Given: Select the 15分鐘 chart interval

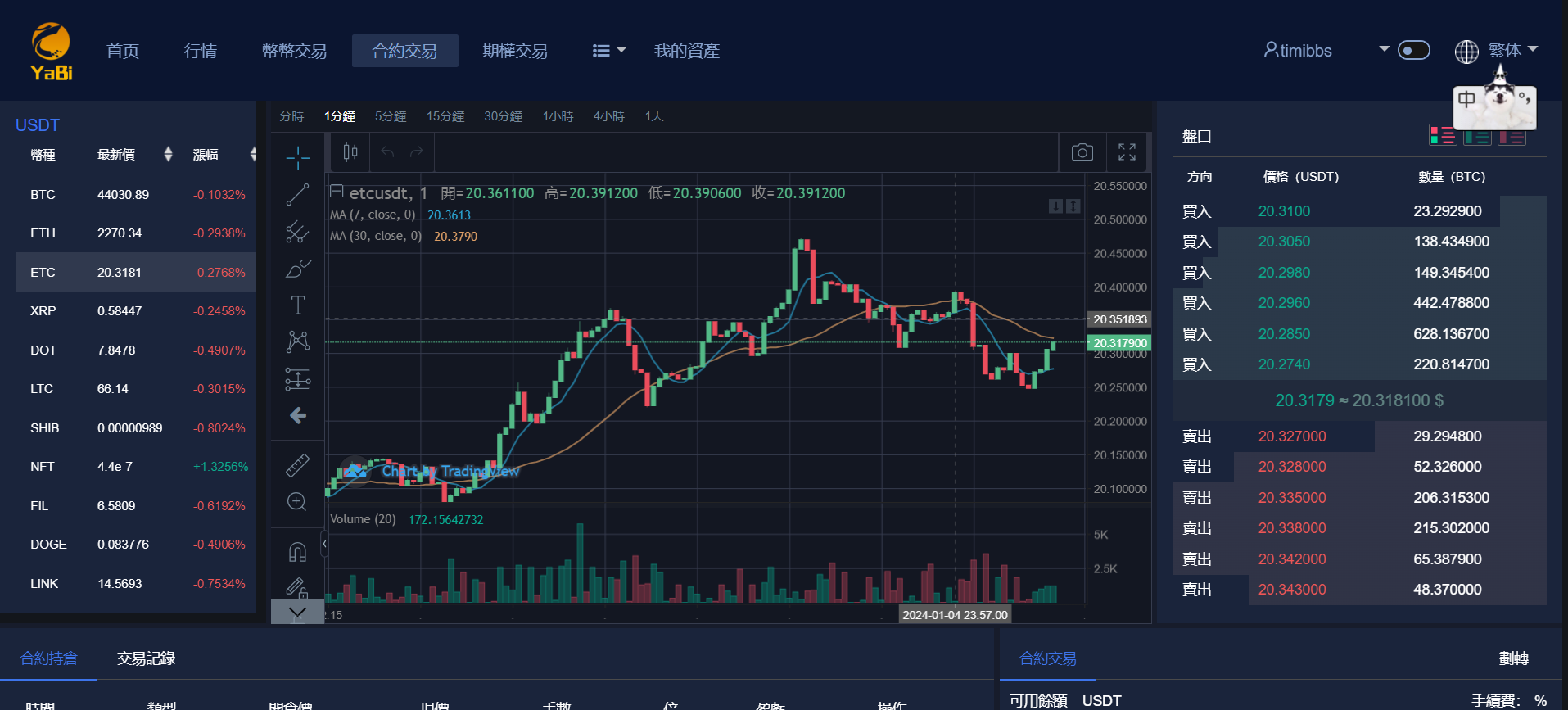Looking at the screenshot, I should click(445, 116).
